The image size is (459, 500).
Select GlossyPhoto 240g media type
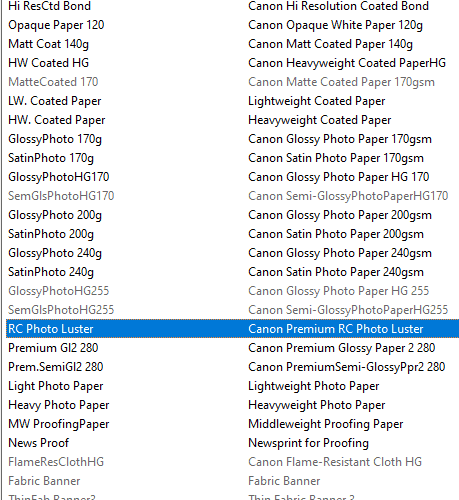coord(232,253)
